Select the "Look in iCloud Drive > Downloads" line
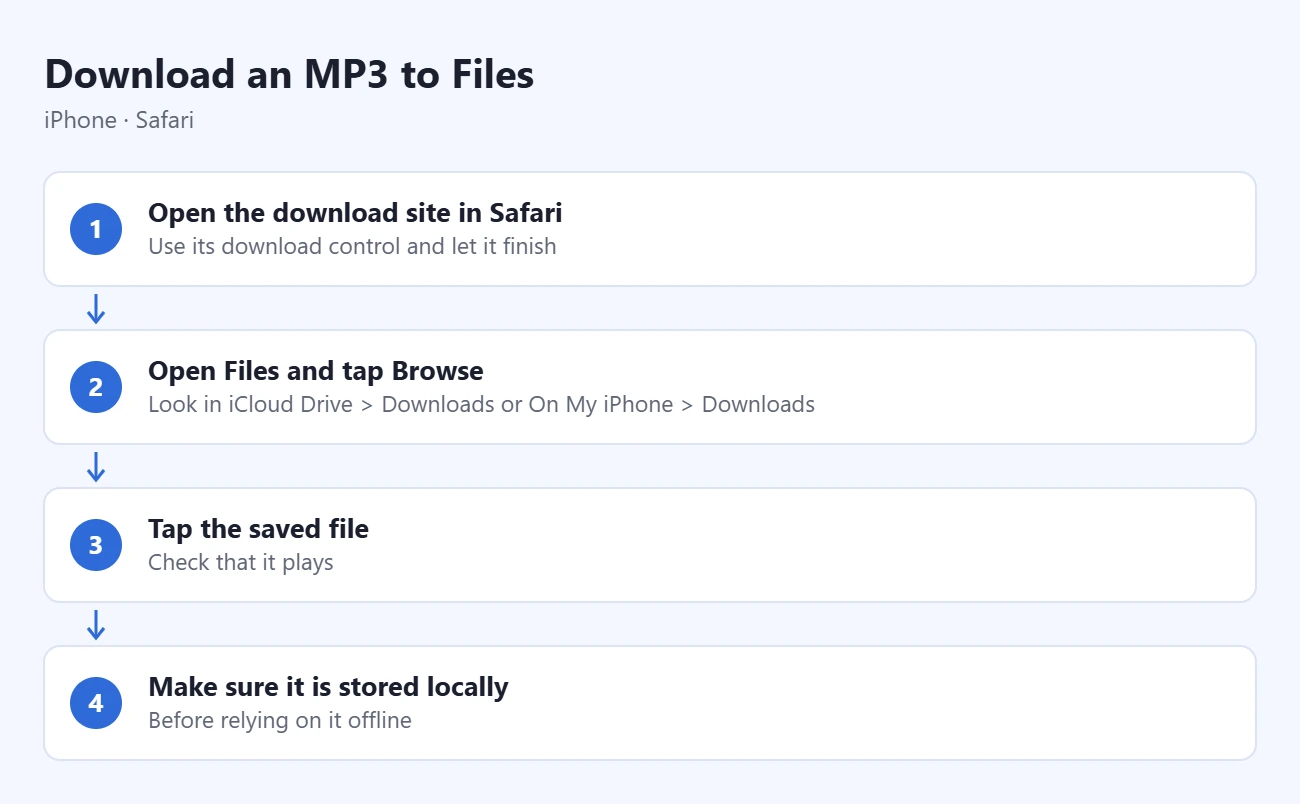This screenshot has width=1300, height=804. tap(481, 404)
